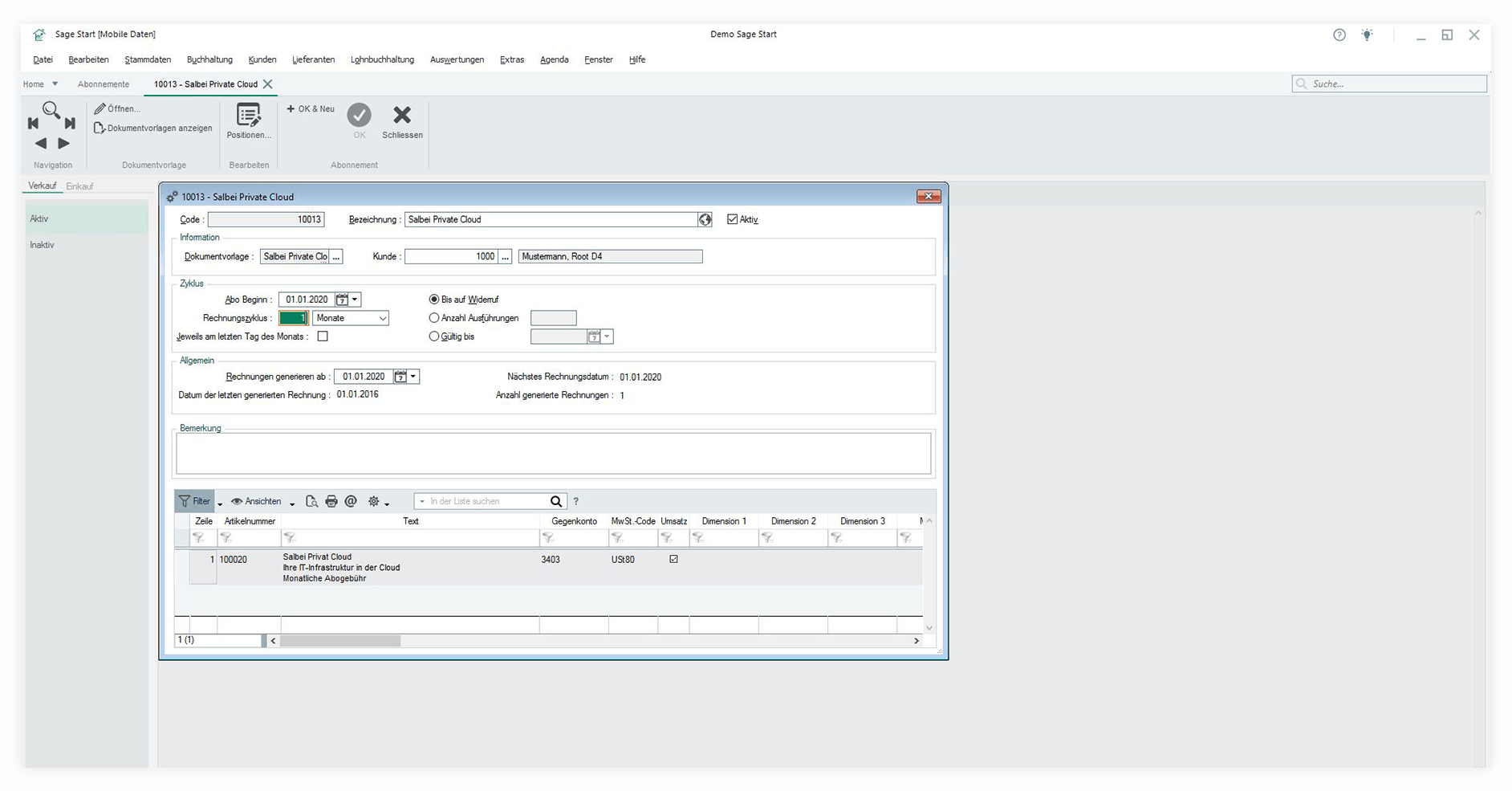Click the funnel filter under Dimension 1

(x=698, y=538)
